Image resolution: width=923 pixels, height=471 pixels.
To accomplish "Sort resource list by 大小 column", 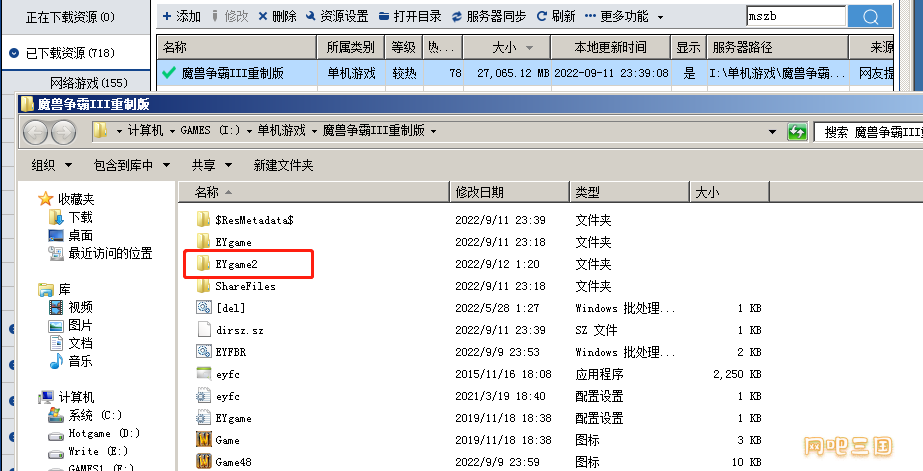I will (506, 47).
